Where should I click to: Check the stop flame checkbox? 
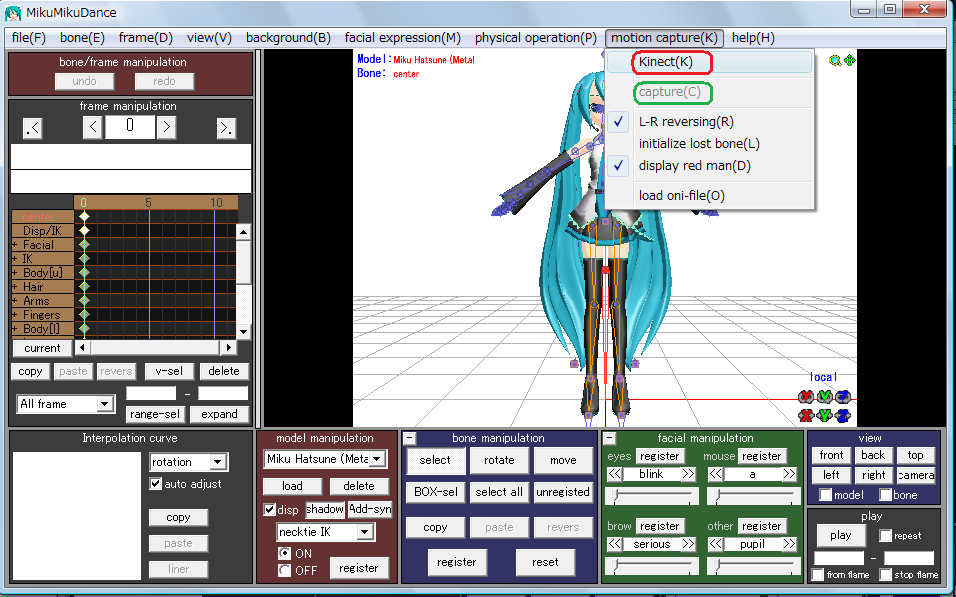click(885, 574)
